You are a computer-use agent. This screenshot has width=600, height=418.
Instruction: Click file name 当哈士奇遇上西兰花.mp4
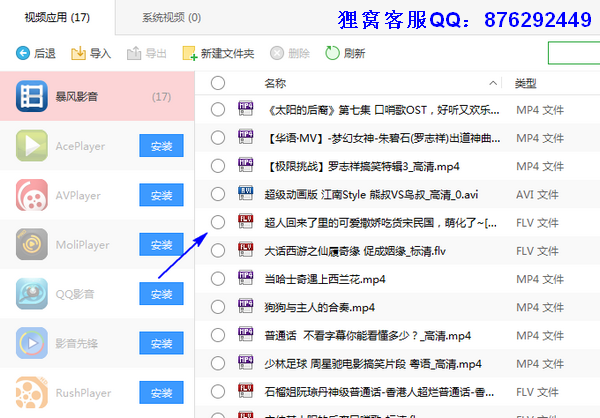[325, 279]
